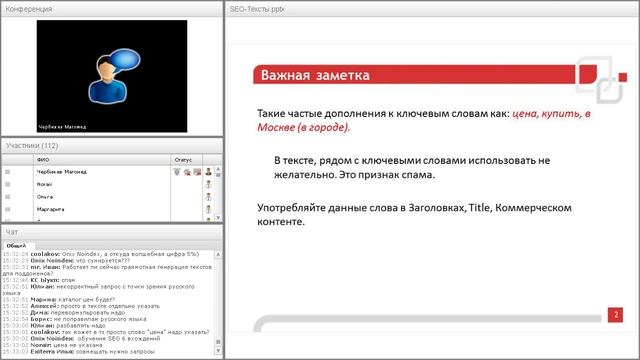Click Exiterra Илья message совмещать нужно запросы
The width and height of the screenshot is (640, 360).
tap(78, 351)
